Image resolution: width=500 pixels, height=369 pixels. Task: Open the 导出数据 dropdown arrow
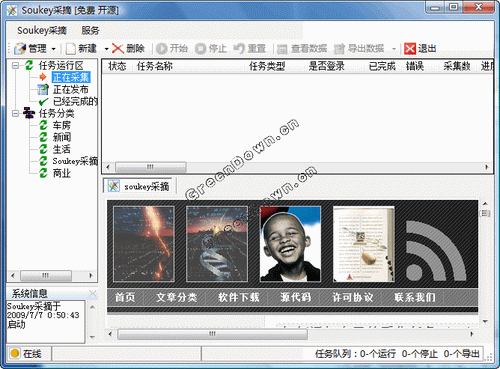(394, 49)
